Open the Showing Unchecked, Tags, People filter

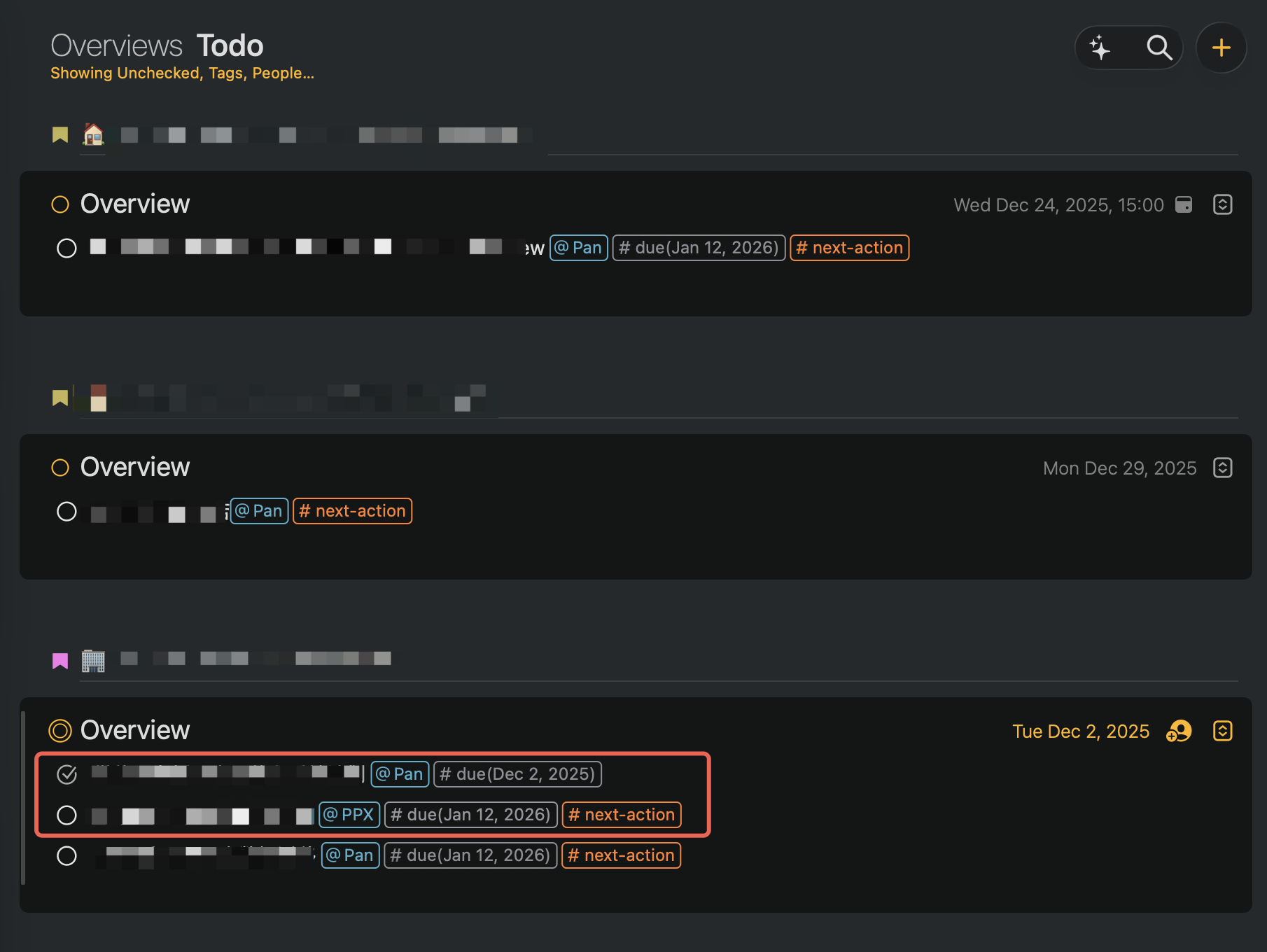182,73
